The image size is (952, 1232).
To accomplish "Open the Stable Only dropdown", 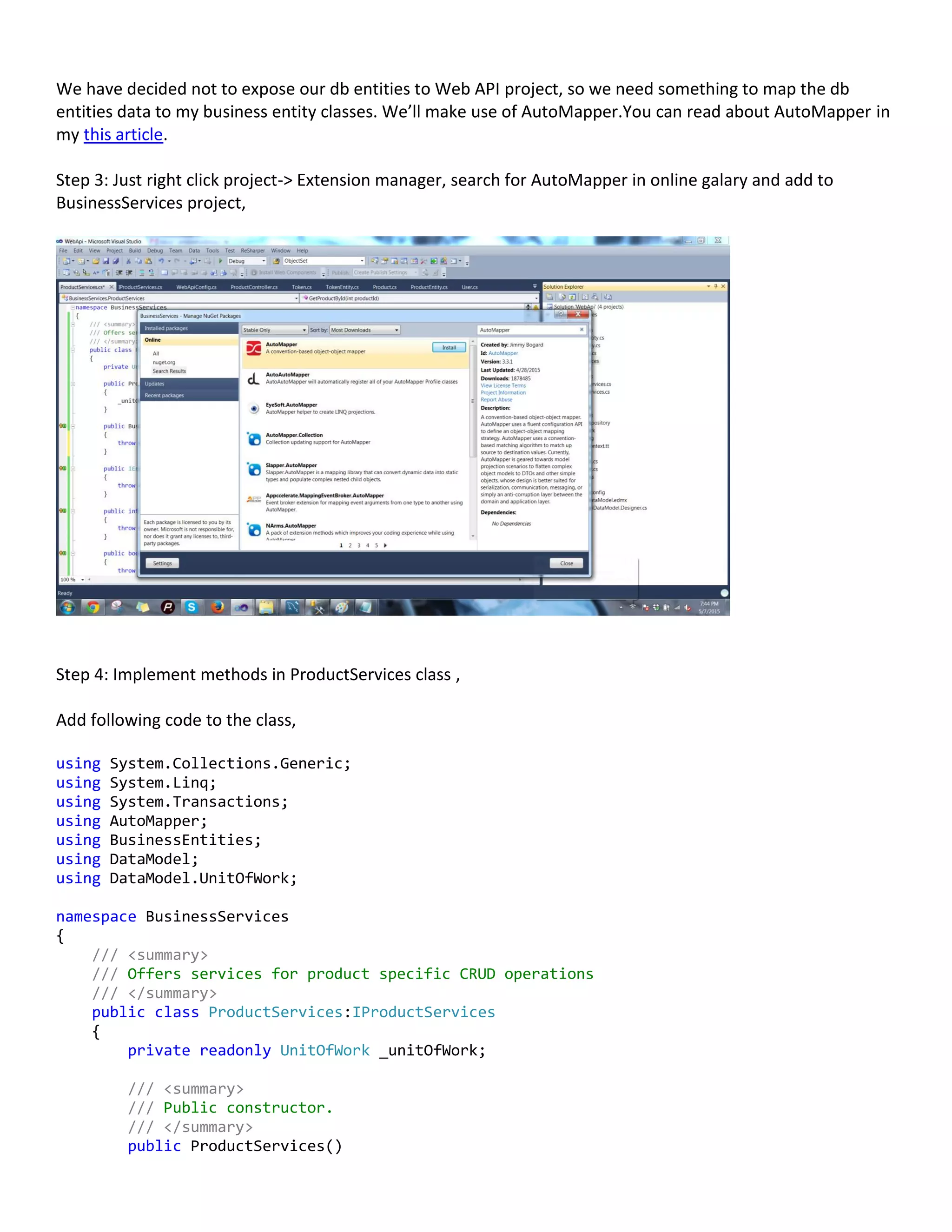I will point(275,330).
